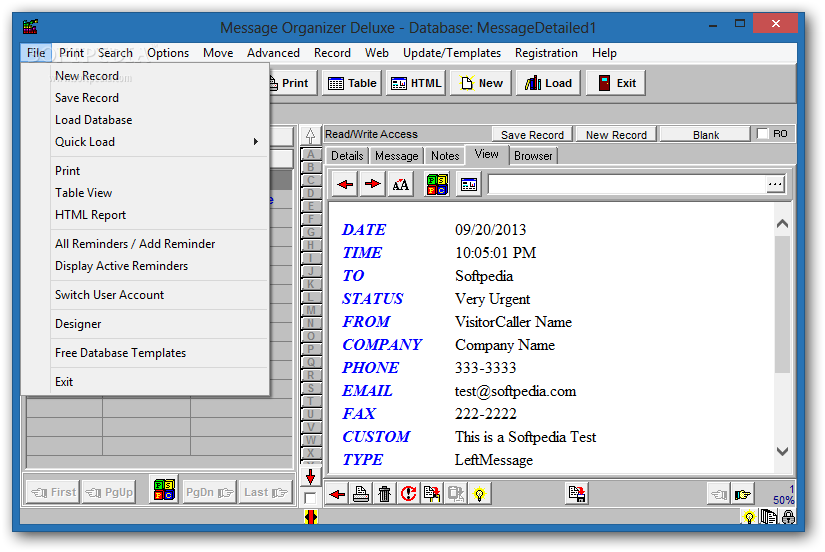The image size is (825, 552).
Task: Click the red back arrow in View toolbar
Action: (345, 184)
